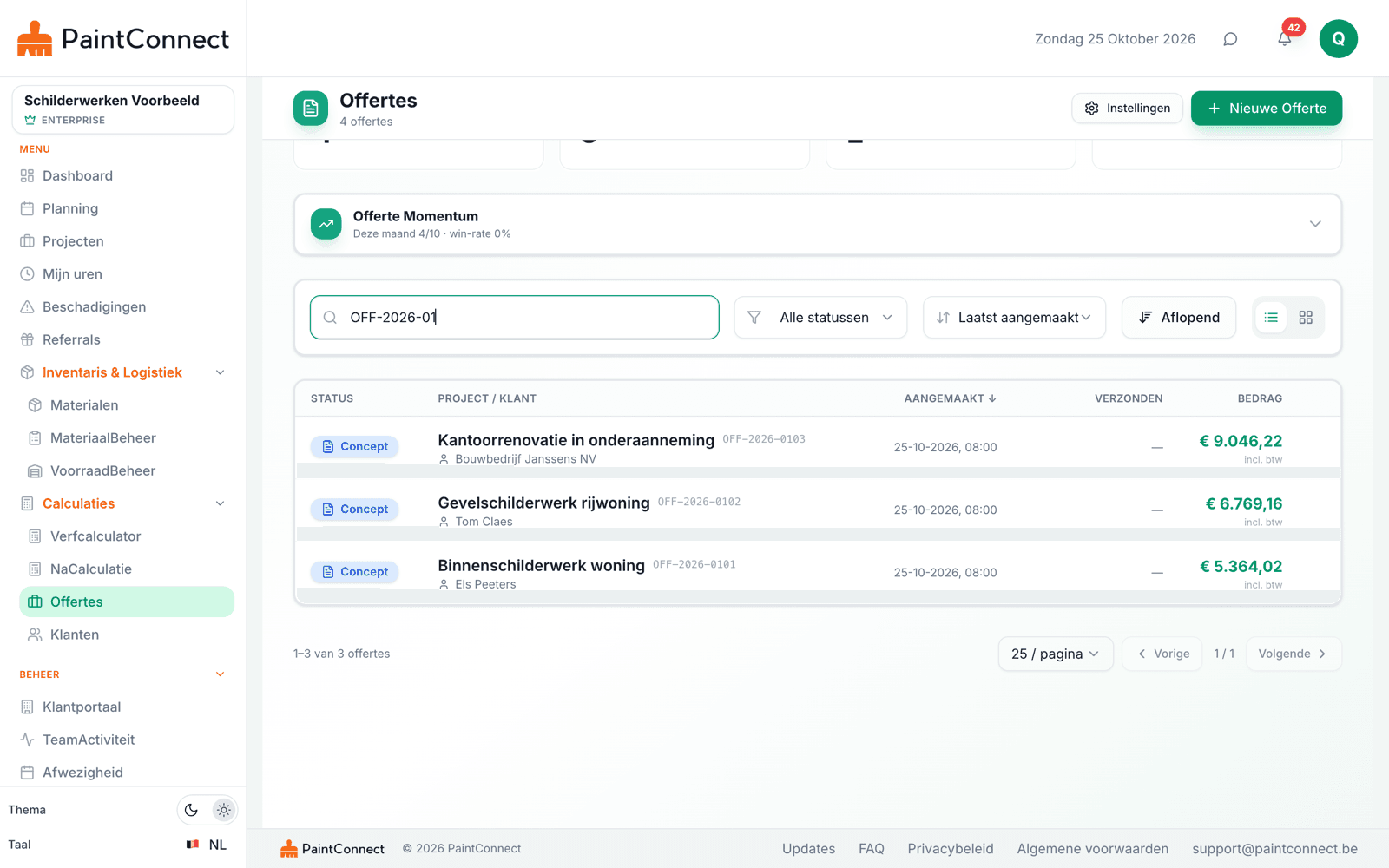Click the Volgende page button

coord(1294,654)
